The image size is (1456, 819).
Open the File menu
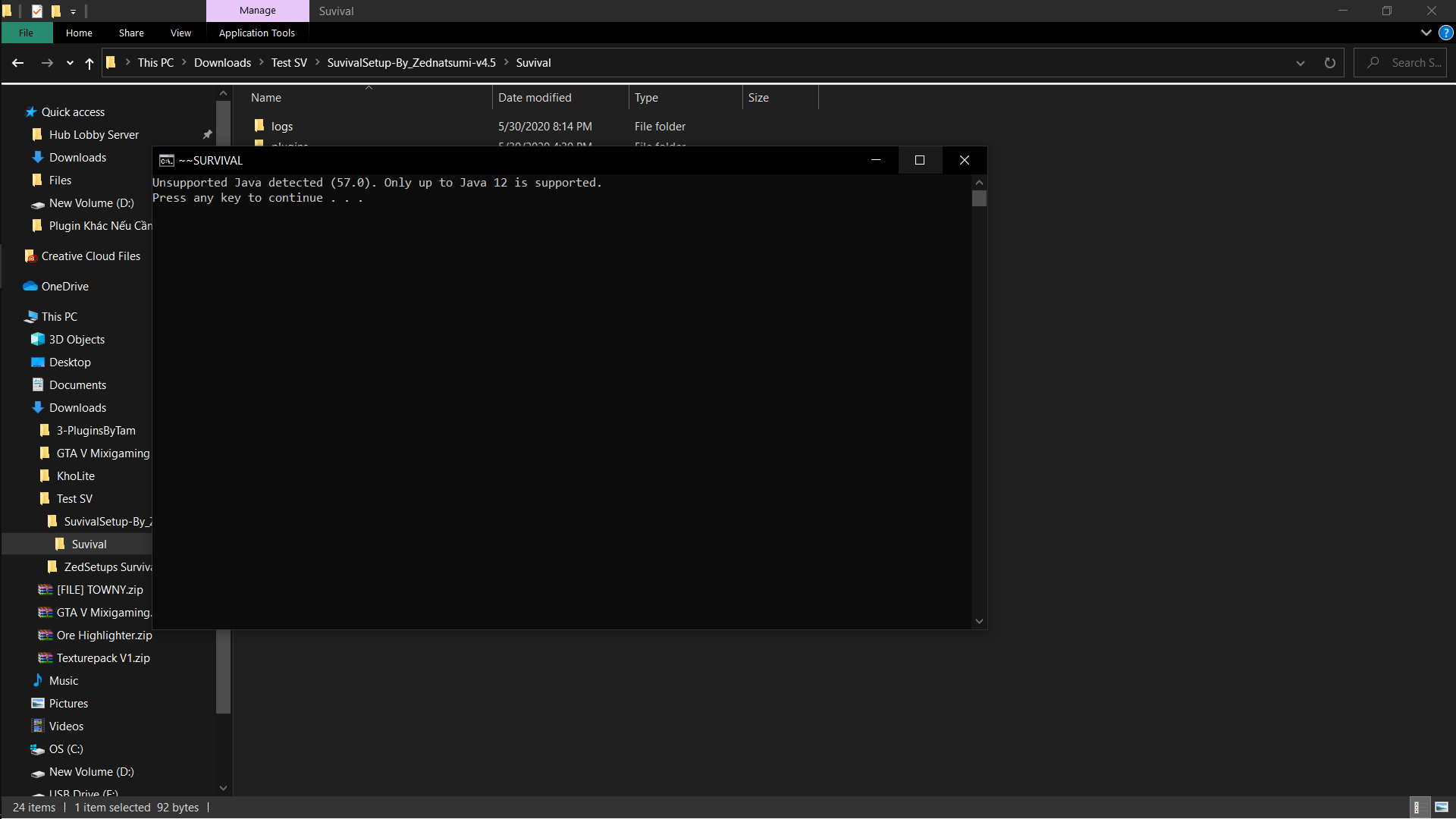(x=27, y=33)
